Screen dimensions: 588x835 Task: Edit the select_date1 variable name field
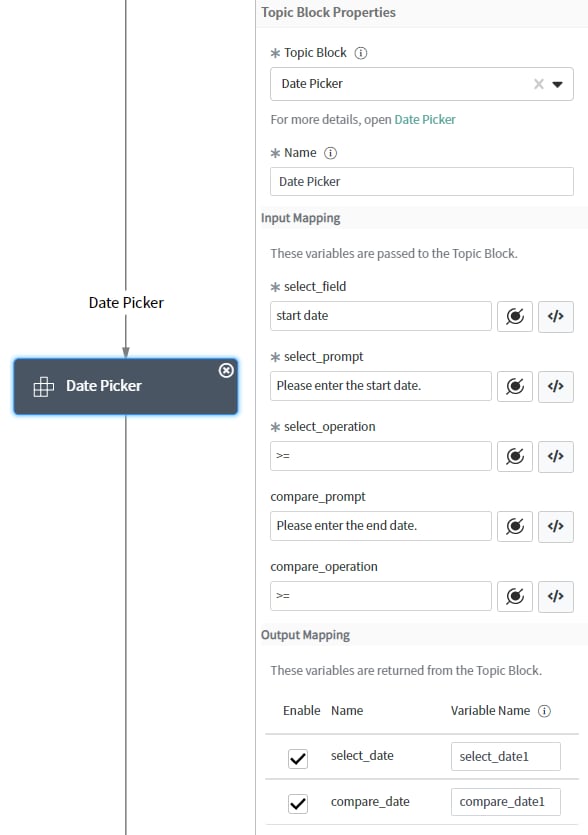[505, 757]
